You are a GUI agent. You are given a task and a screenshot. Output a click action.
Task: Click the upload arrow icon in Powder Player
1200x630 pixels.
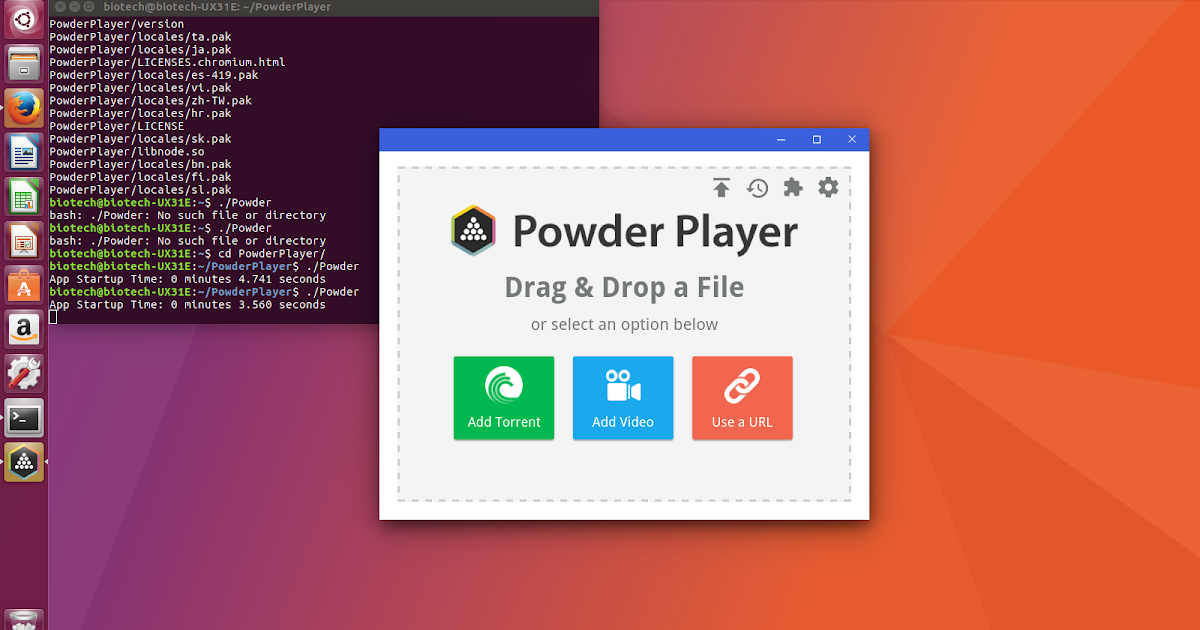click(x=721, y=187)
